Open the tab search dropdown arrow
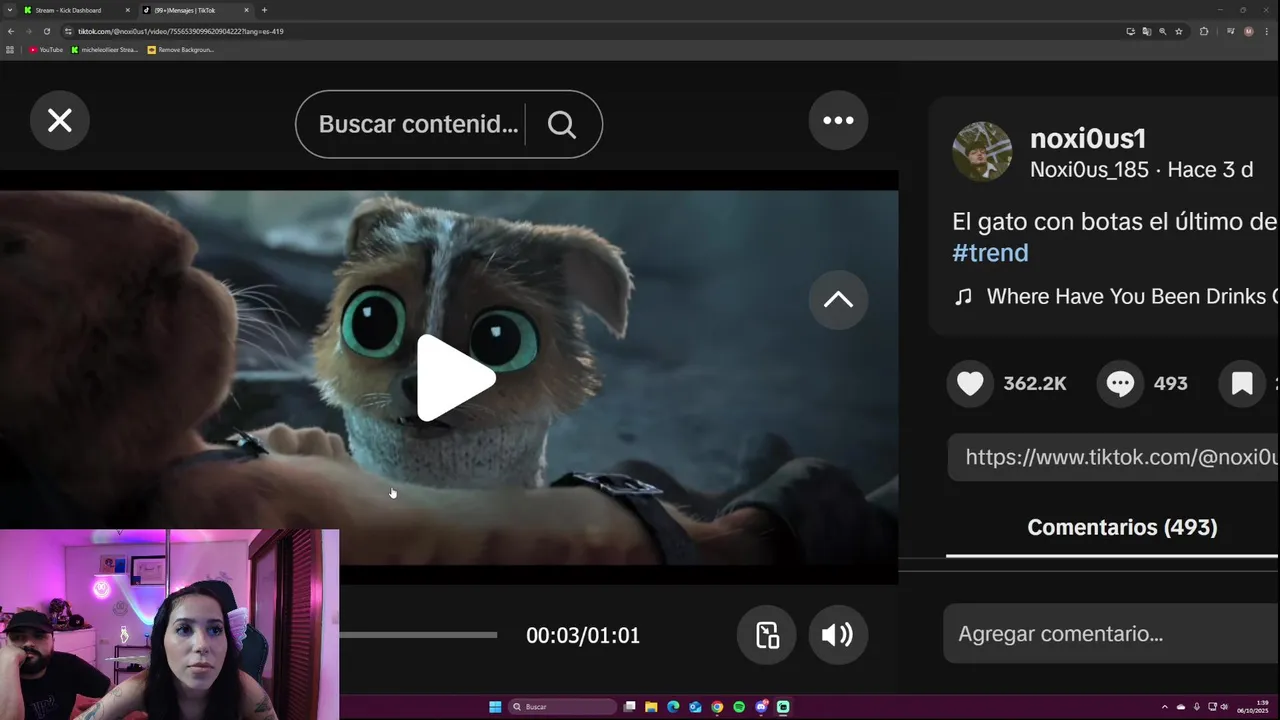Screen dimensions: 1280x720 coord(10,10)
